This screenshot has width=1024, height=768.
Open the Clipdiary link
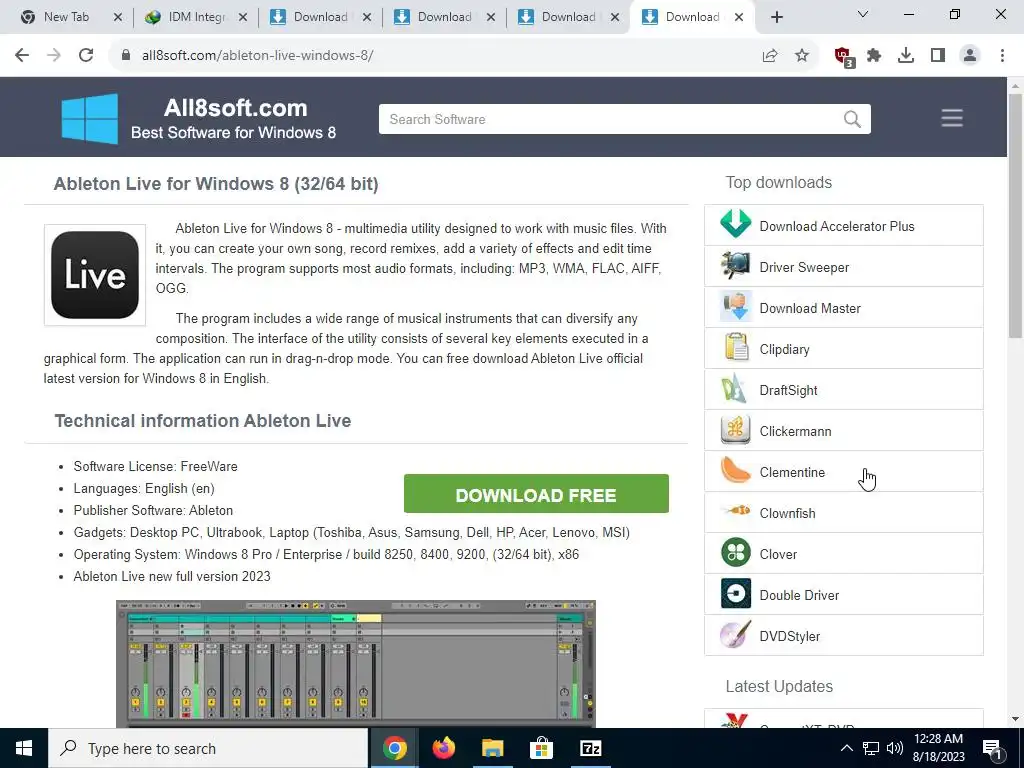coord(784,349)
